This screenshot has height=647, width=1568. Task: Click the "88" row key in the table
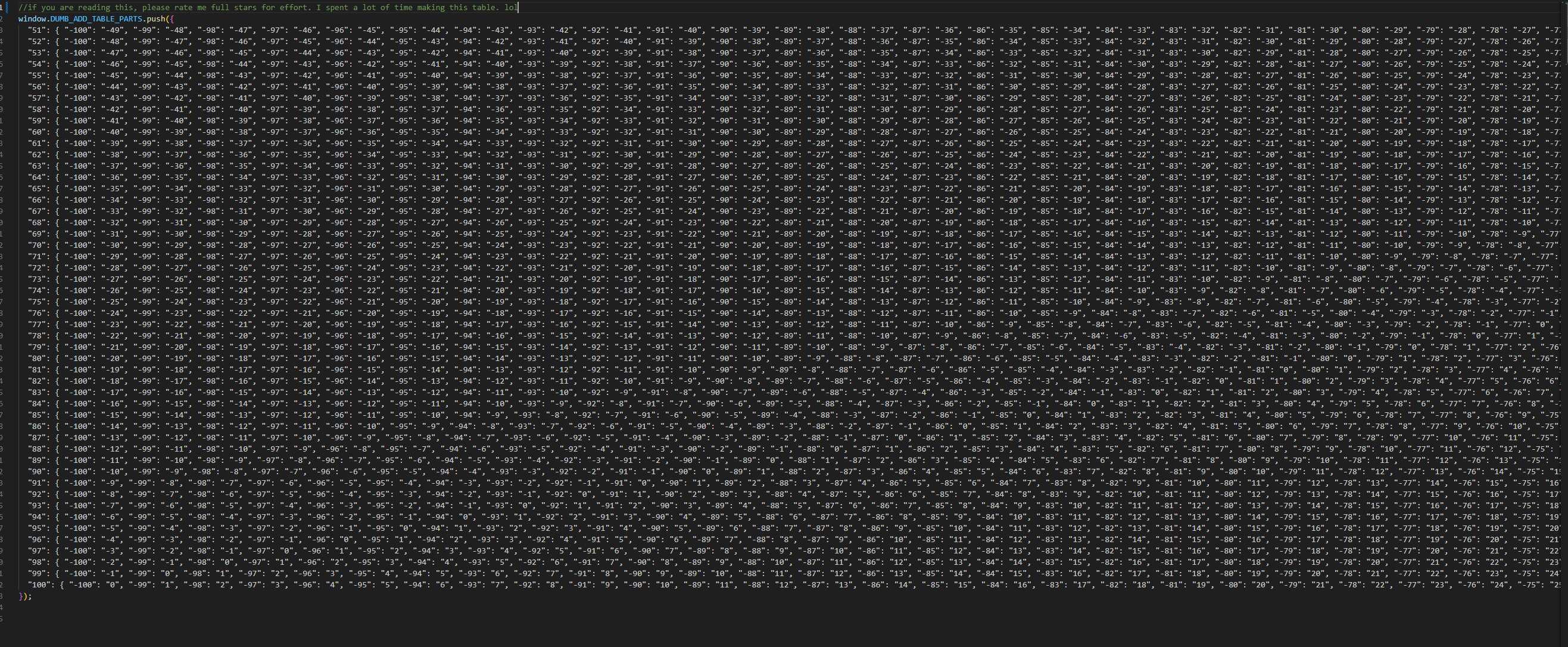coord(37,449)
